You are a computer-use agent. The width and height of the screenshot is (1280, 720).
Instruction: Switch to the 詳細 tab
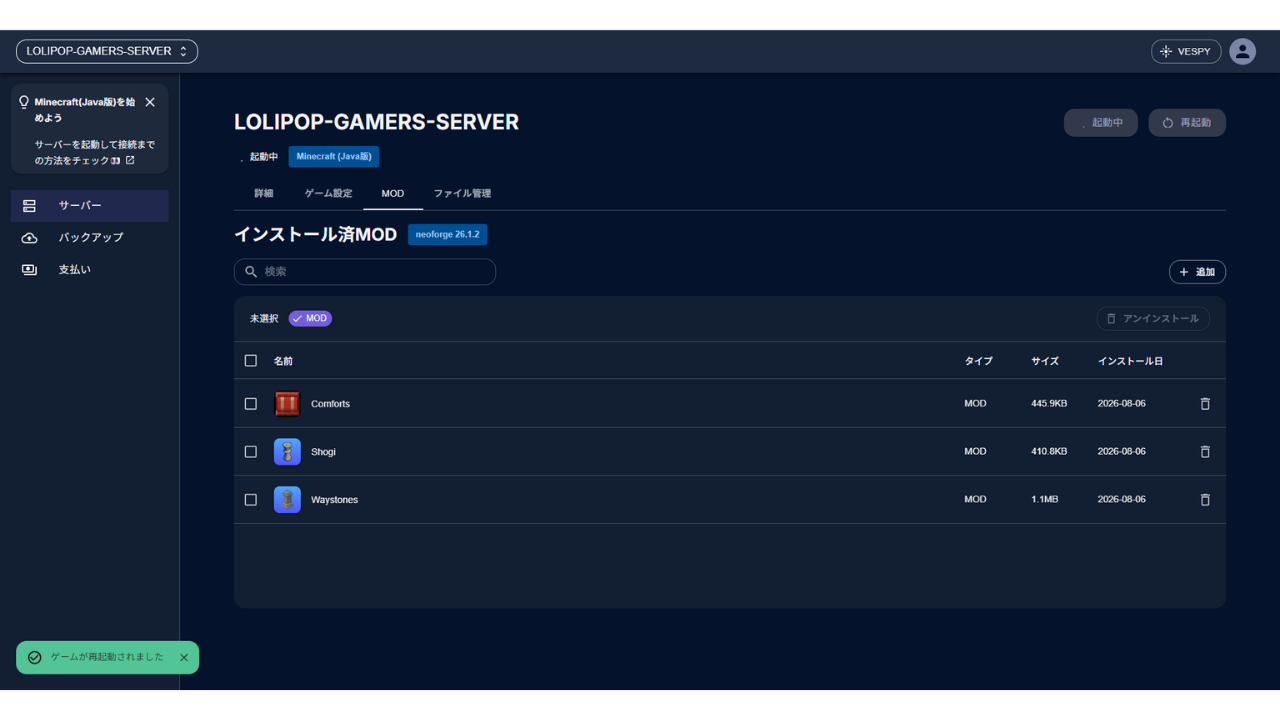tap(264, 194)
